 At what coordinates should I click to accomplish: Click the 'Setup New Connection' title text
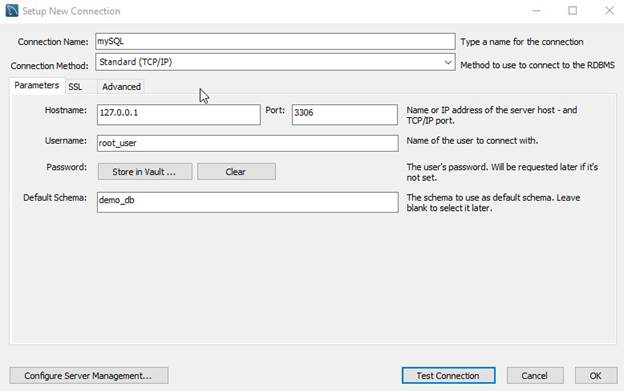coord(71,11)
